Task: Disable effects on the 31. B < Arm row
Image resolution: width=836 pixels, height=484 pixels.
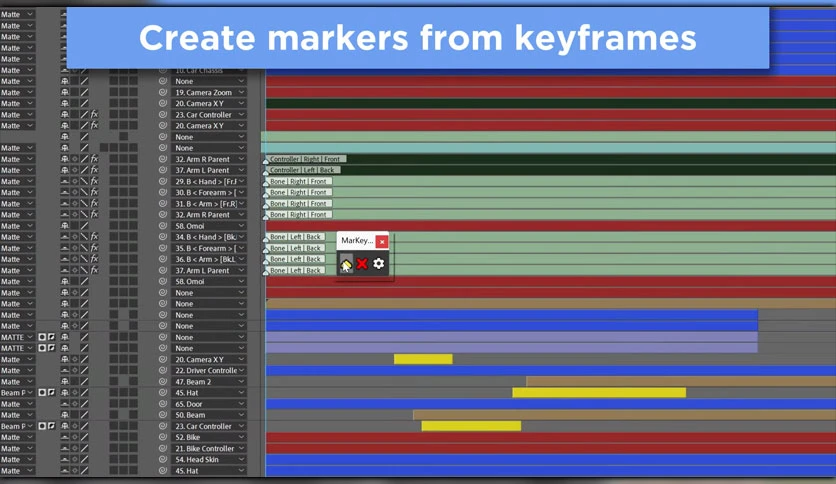Action: pos(94,204)
